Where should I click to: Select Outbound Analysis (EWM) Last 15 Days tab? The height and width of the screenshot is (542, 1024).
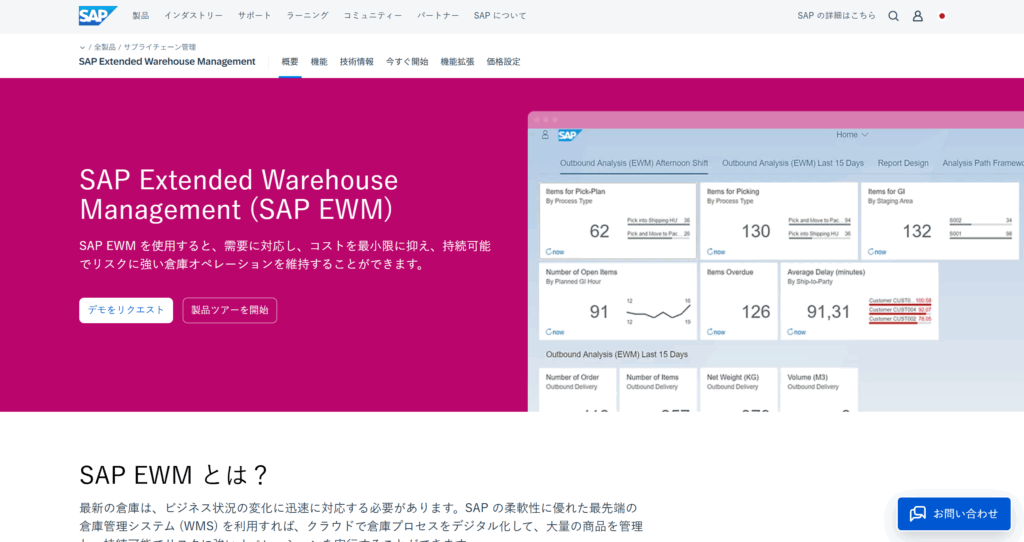click(x=793, y=163)
